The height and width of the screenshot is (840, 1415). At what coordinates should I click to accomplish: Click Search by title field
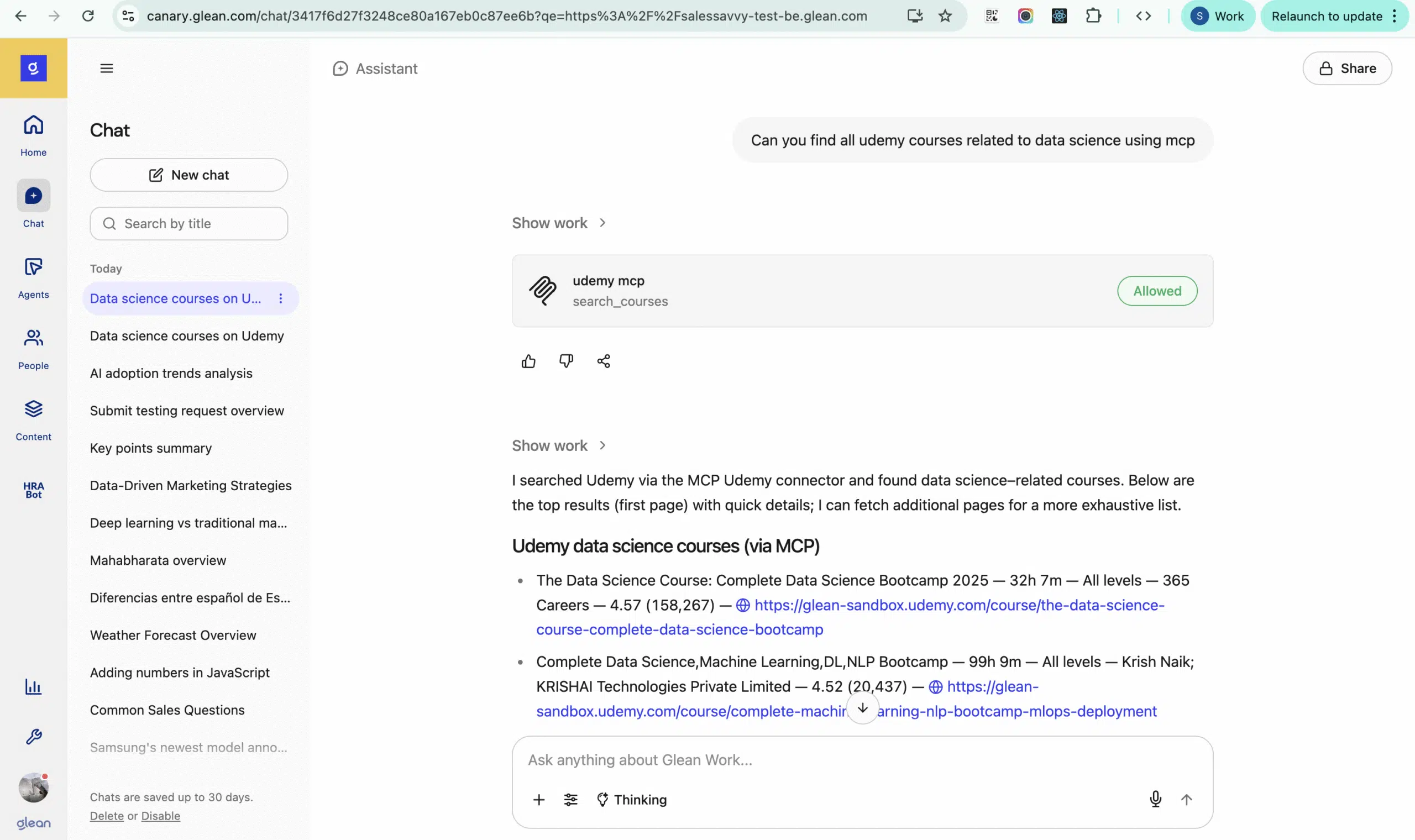(188, 224)
